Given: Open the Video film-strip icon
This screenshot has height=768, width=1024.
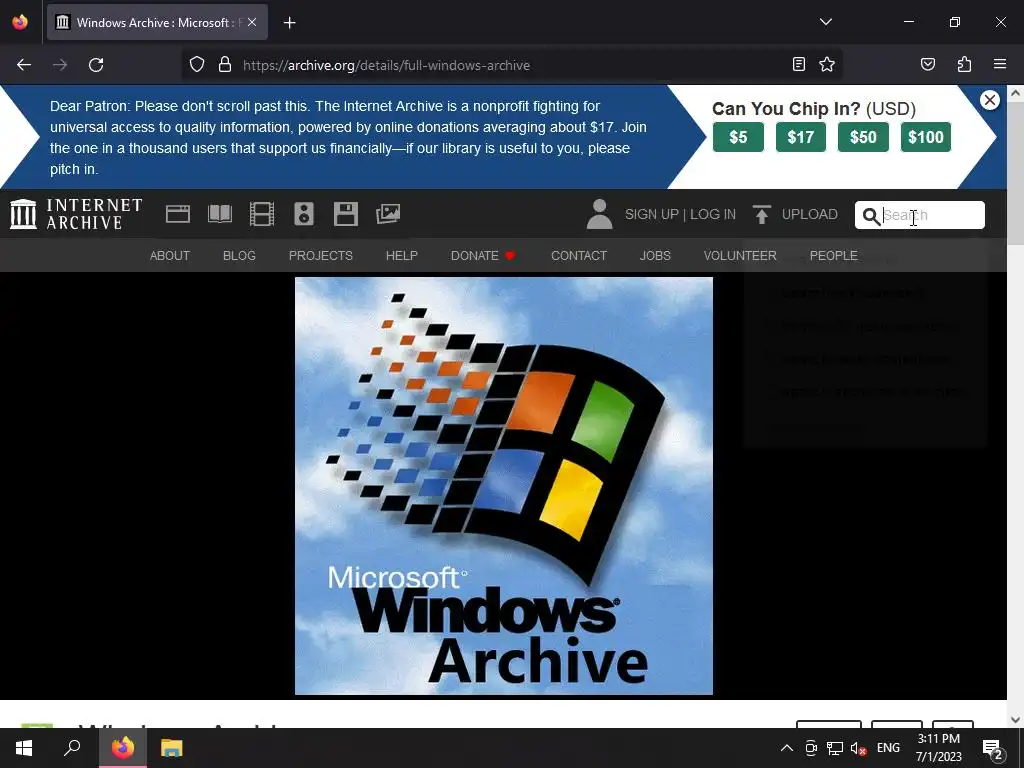Looking at the screenshot, I should 262,214.
